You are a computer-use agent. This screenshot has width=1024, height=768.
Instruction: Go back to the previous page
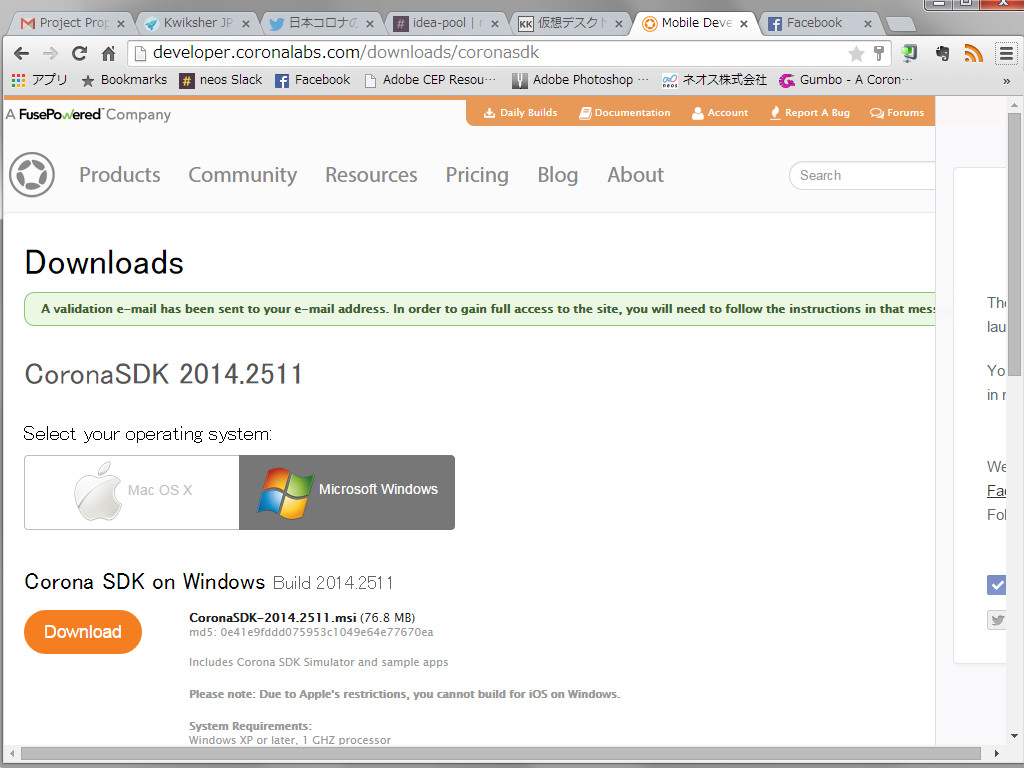[x=22, y=54]
